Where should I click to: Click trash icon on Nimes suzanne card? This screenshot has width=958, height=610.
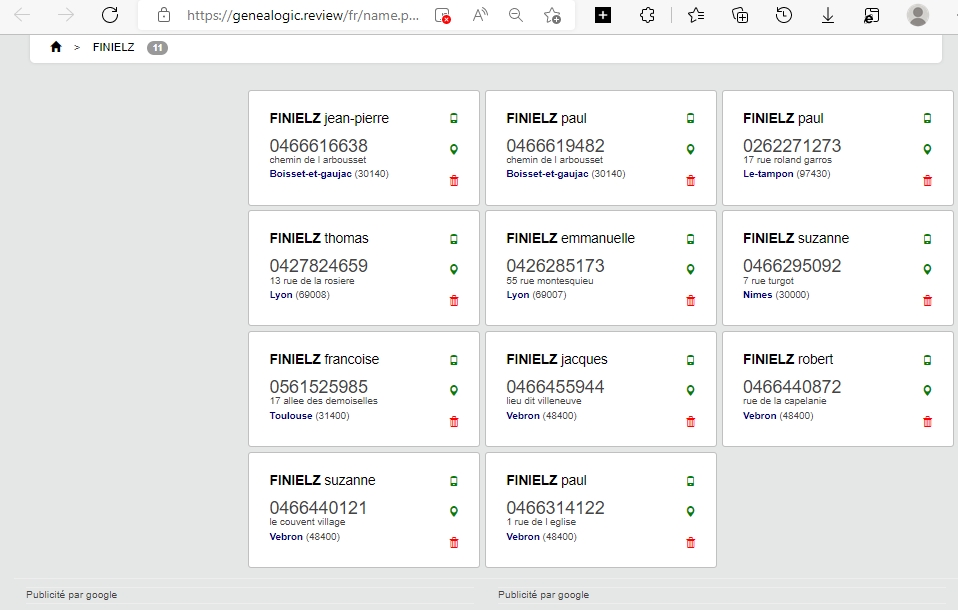pos(927,300)
